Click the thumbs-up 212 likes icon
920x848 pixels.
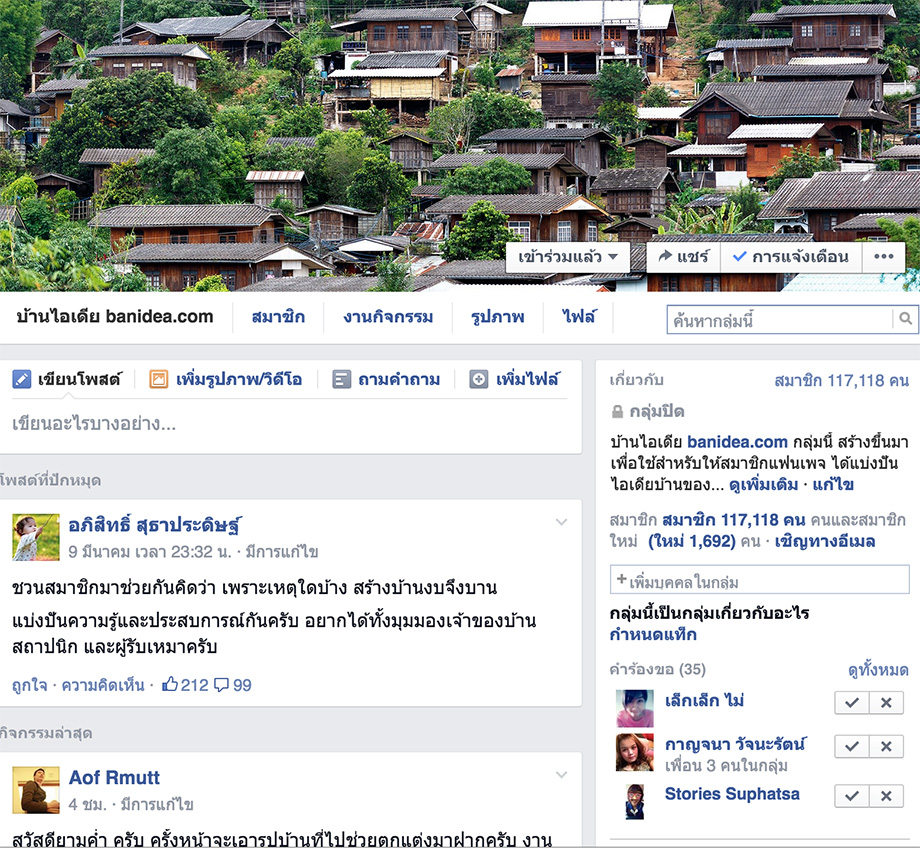pos(170,684)
